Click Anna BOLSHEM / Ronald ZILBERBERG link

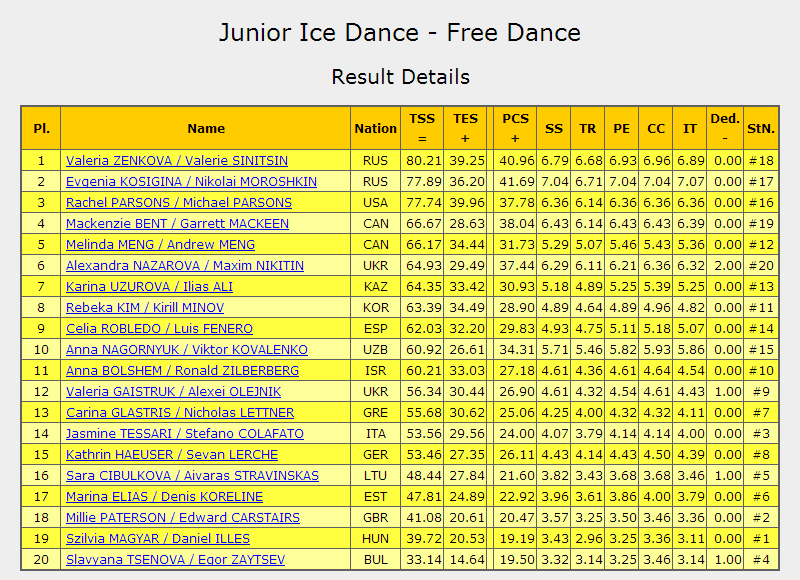coord(182,370)
